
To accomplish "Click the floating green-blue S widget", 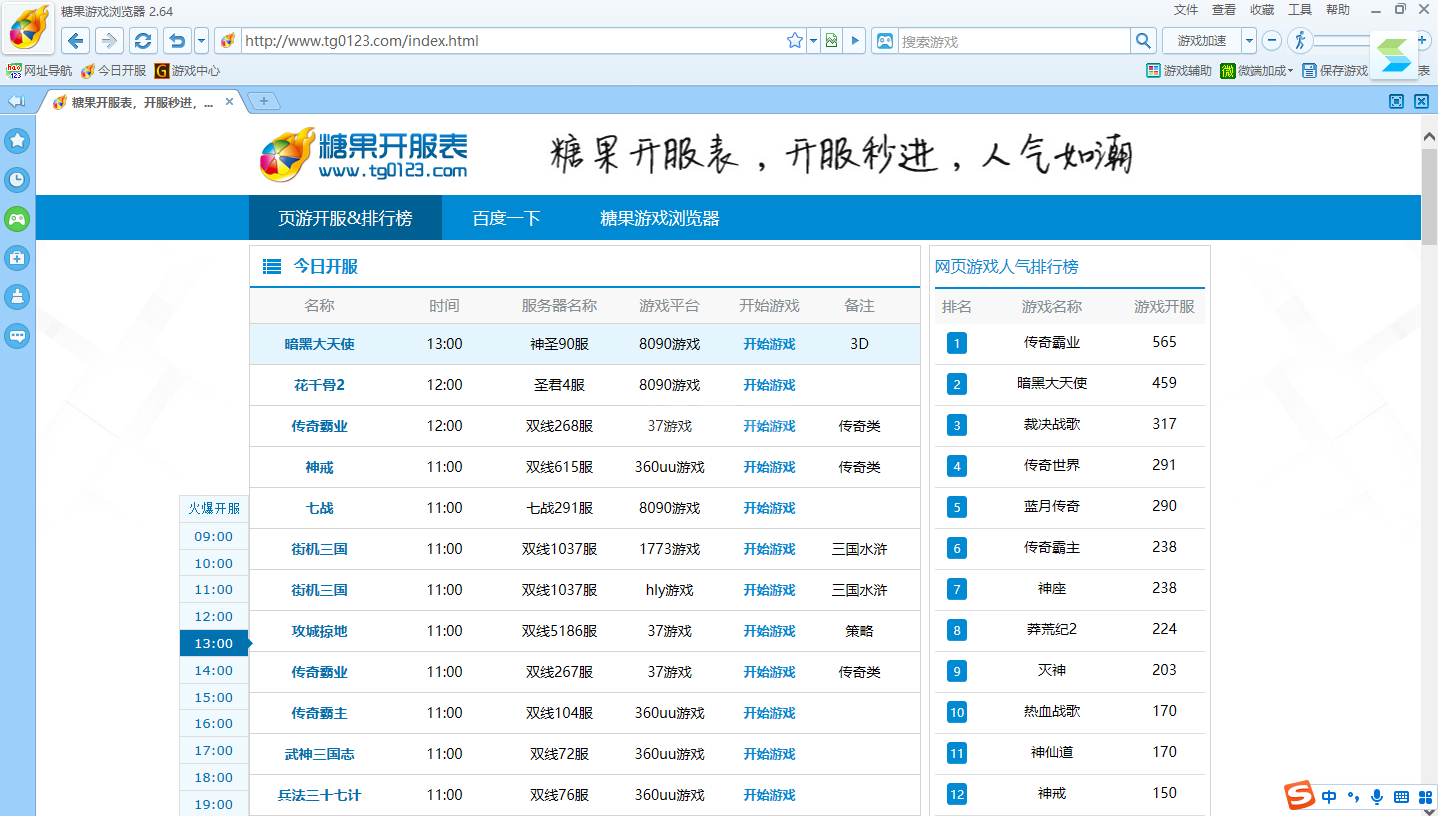I will tap(1394, 55).
